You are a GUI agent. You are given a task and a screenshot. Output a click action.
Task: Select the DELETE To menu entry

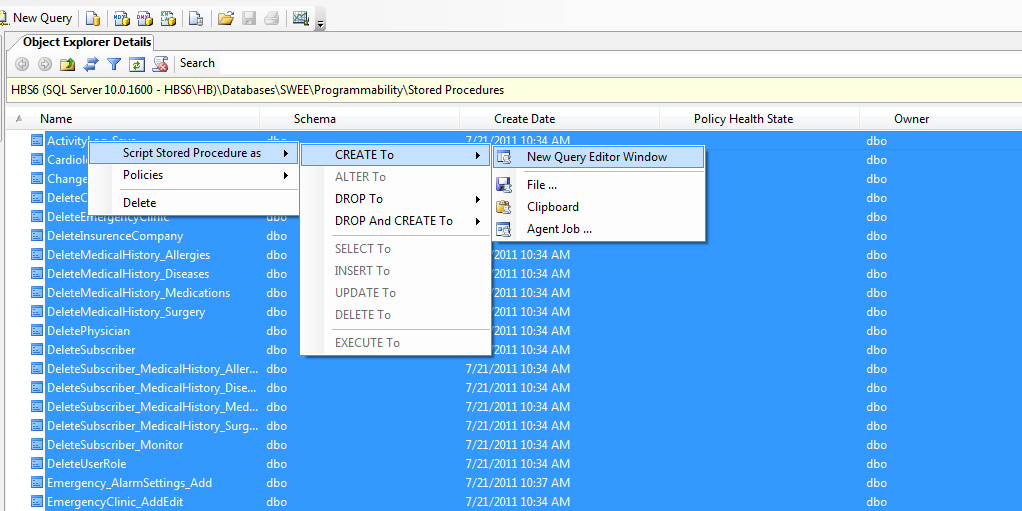tap(395, 315)
